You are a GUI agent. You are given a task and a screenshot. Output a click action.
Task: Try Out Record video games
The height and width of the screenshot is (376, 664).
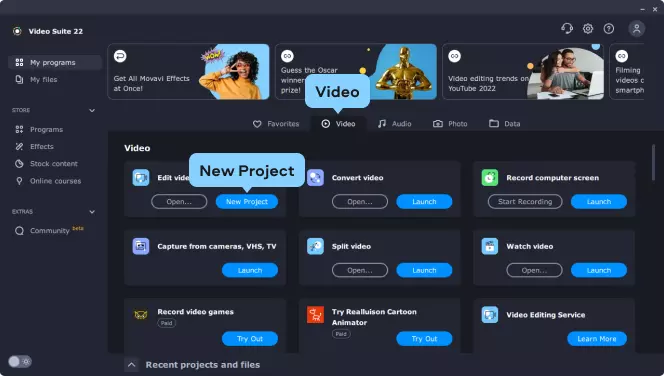click(x=250, y=339)
